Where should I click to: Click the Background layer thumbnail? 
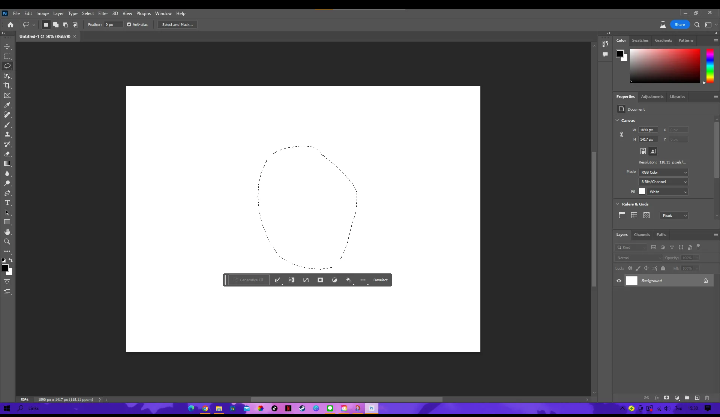(x=632, y=281)
